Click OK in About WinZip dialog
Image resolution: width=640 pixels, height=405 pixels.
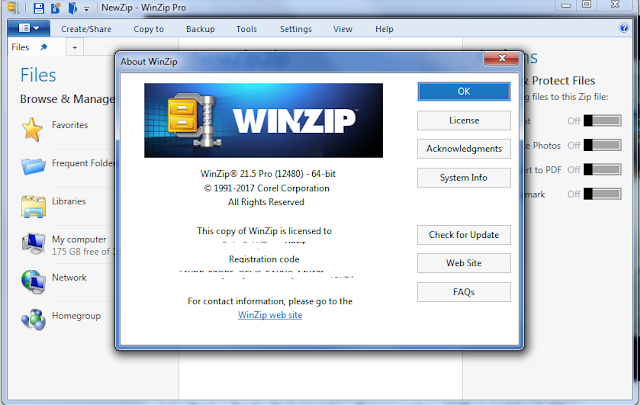click(464, 91)
